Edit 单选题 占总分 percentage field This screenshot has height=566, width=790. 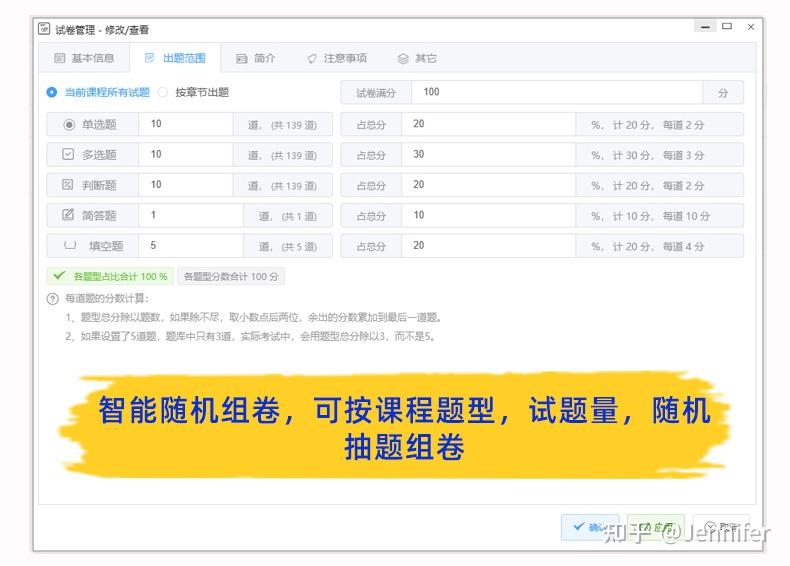488,124
